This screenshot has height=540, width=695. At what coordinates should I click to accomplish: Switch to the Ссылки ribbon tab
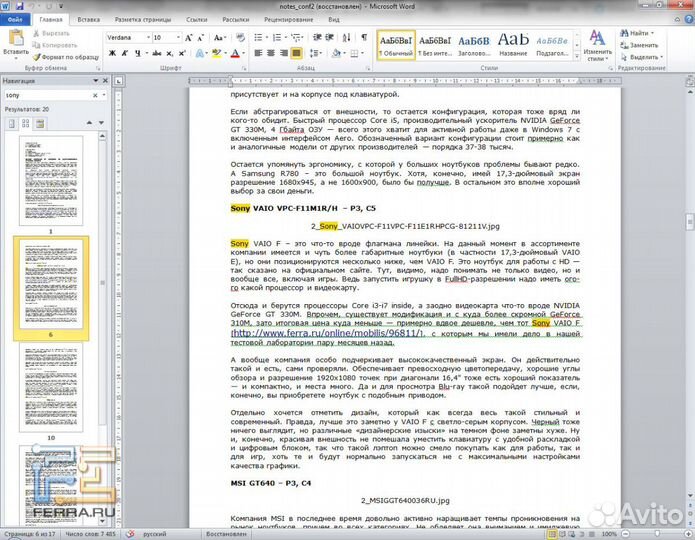pyautogui.click(x=197, y=20)
